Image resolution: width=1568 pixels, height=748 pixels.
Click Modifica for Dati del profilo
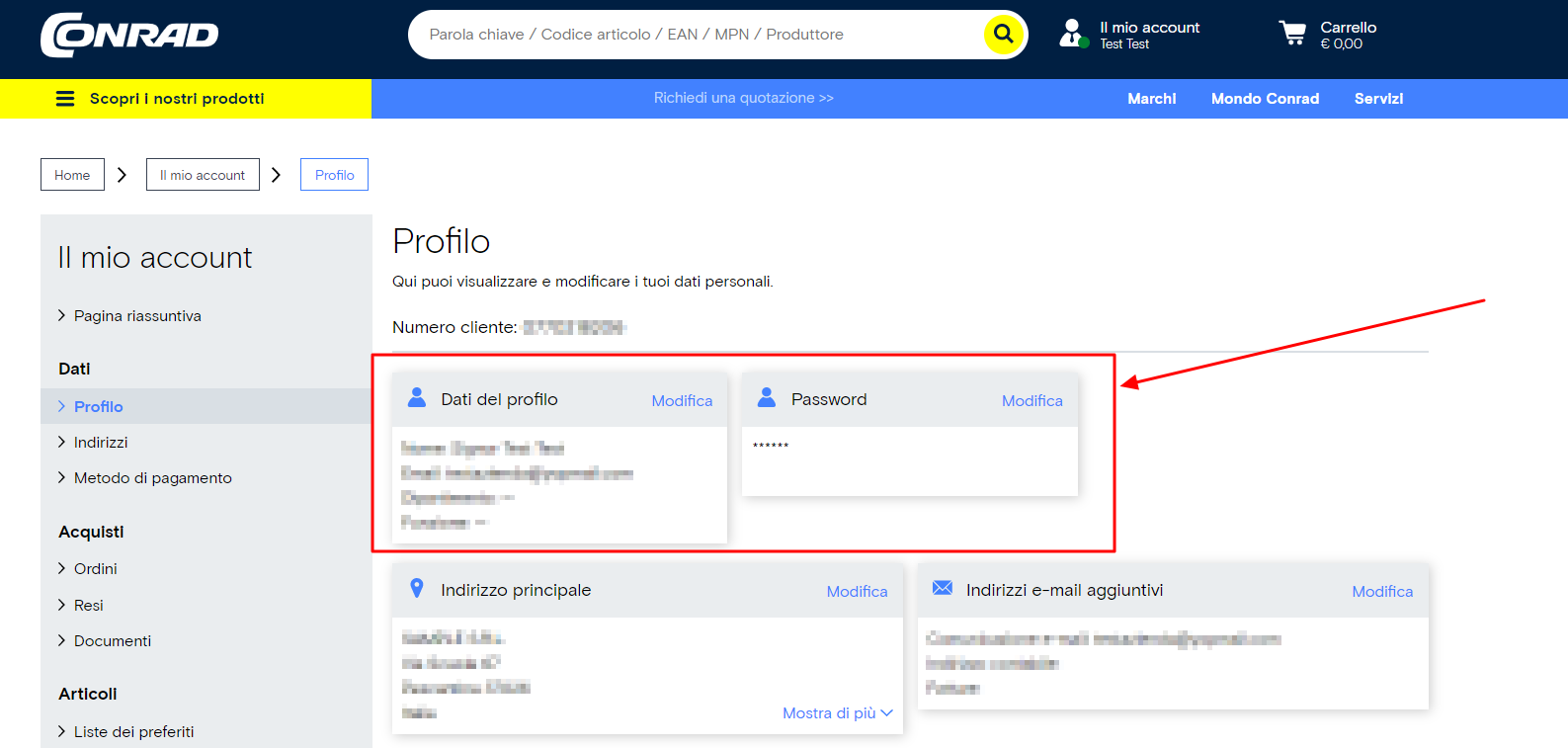click(682, 400)
